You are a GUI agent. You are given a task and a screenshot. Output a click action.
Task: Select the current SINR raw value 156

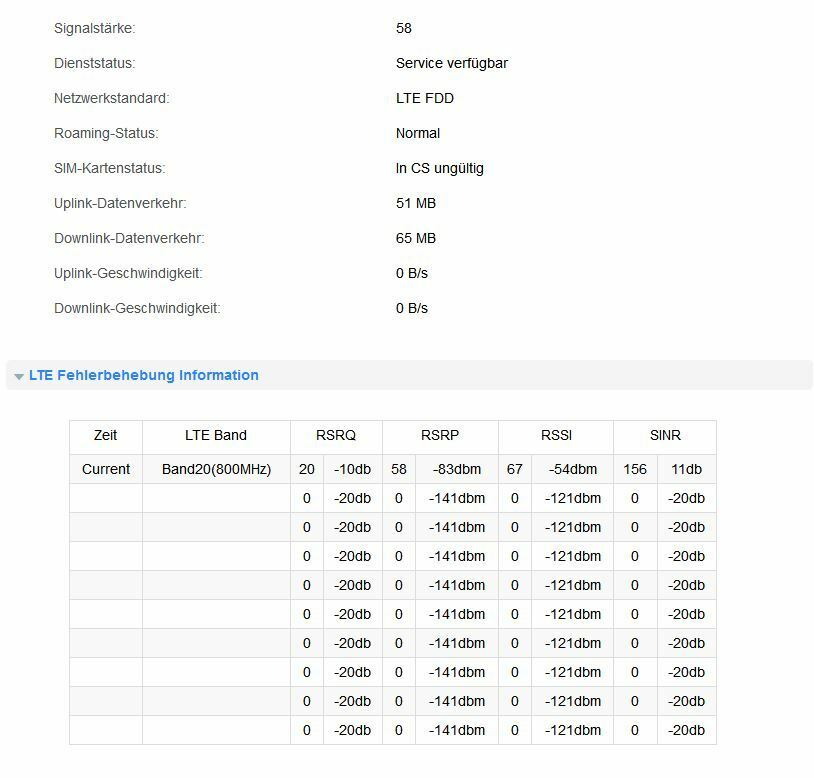[x=635, y=469]
